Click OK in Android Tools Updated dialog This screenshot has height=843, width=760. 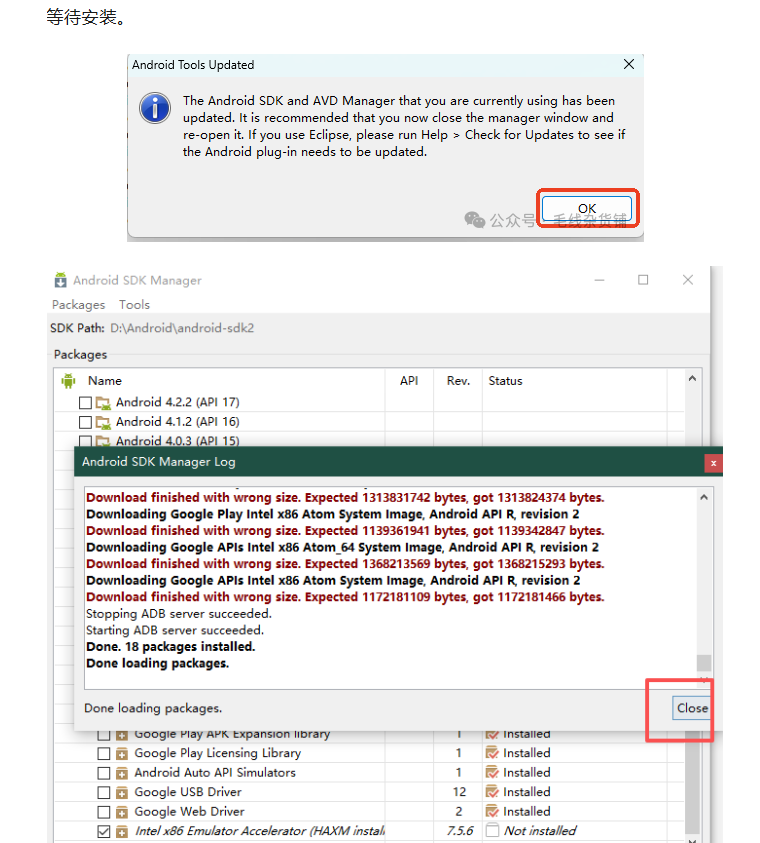tap(586, 209)
